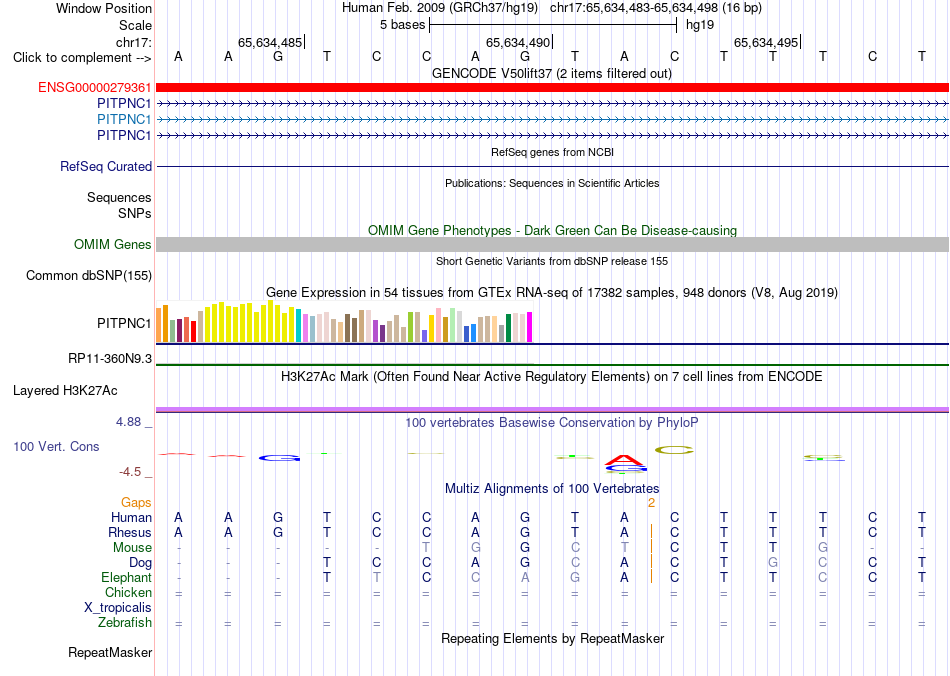The height and width of the screenshot is (676, 950).
Task: Click the RP11-360N9.3 gene label
Action: 110,359
